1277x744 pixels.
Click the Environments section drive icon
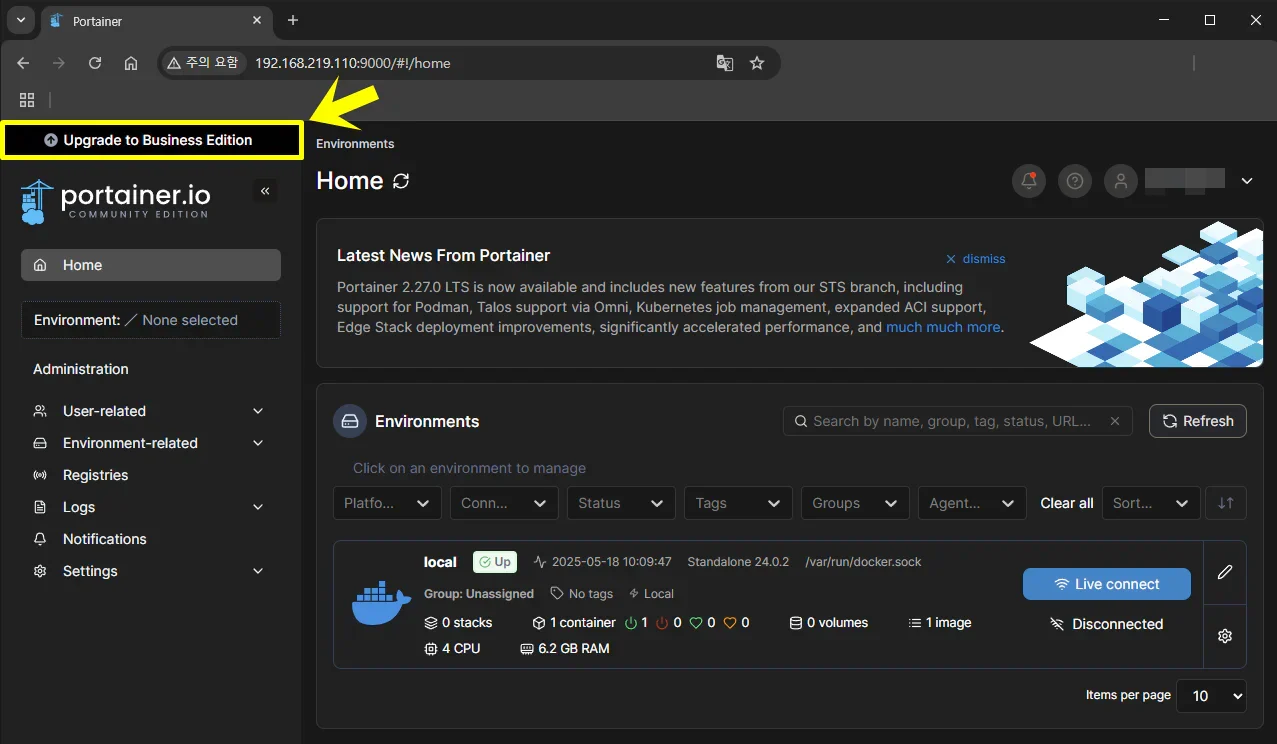coord(350,421)
